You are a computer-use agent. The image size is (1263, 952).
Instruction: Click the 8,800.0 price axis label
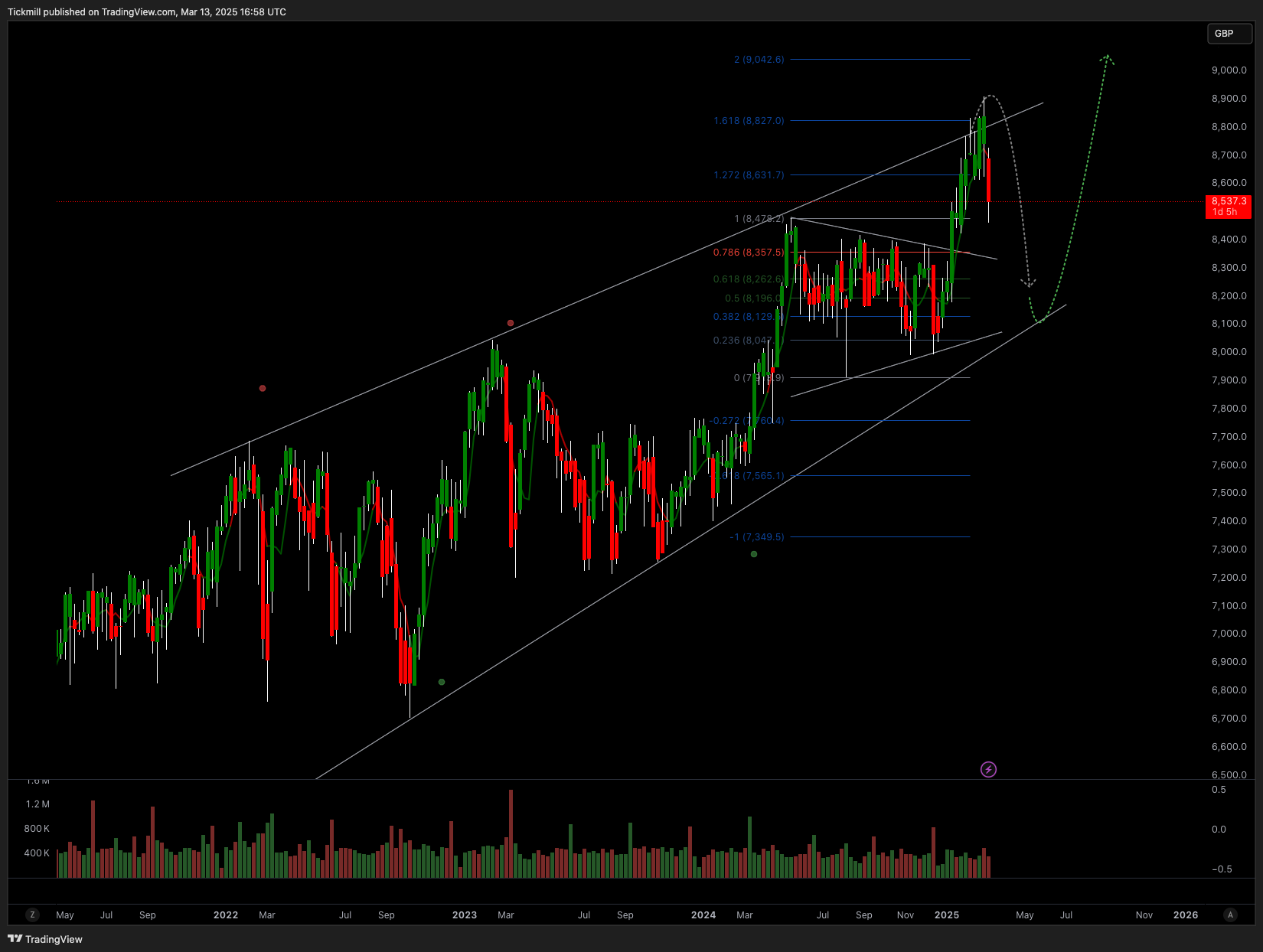point(1229,127)
